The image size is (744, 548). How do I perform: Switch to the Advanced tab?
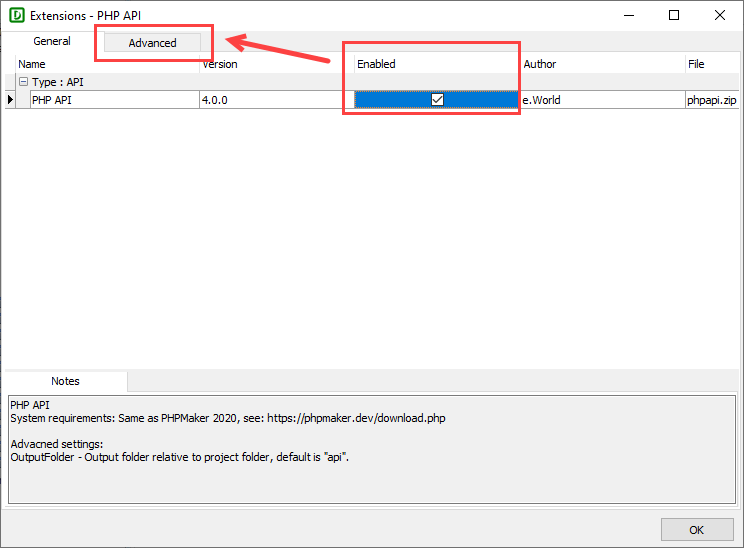152,43
